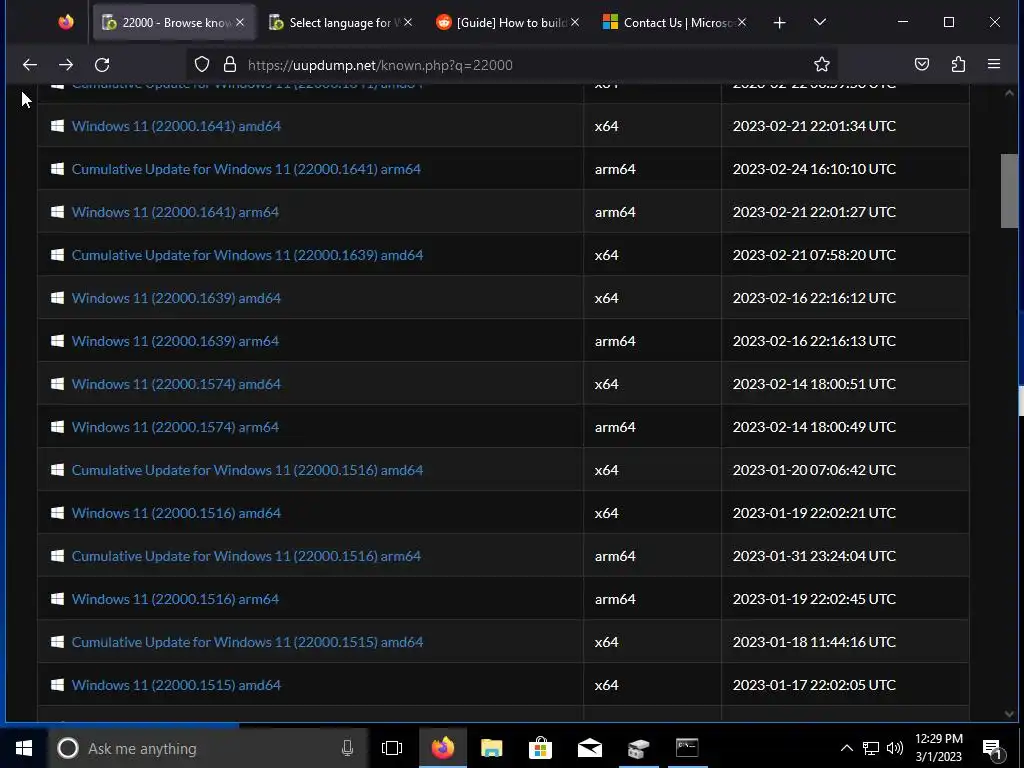This screenshot has height=768, width=1024.
Task: Open Firefox from the taskbar
Action: click(443, 748)
